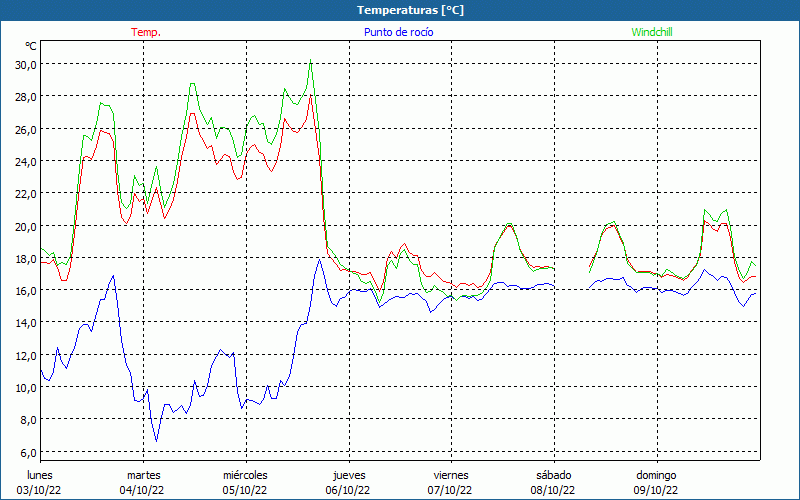This screenshot has width=800, height=500.
Task: Click the 12,0 y-axis value
Action: pyautogui.click(x=26, y=356)
